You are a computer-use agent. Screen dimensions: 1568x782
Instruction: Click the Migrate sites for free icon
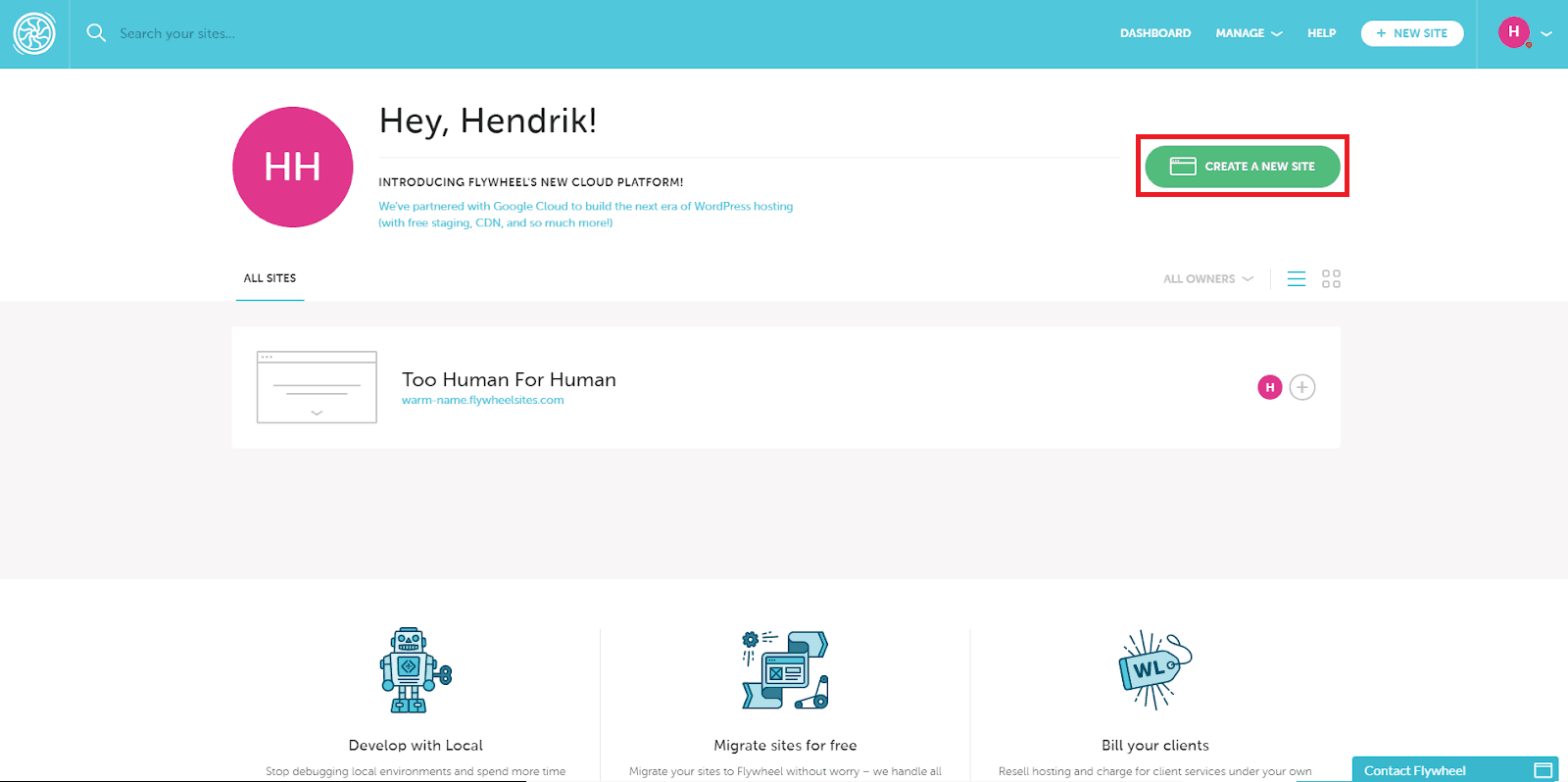tap(785, 670)
